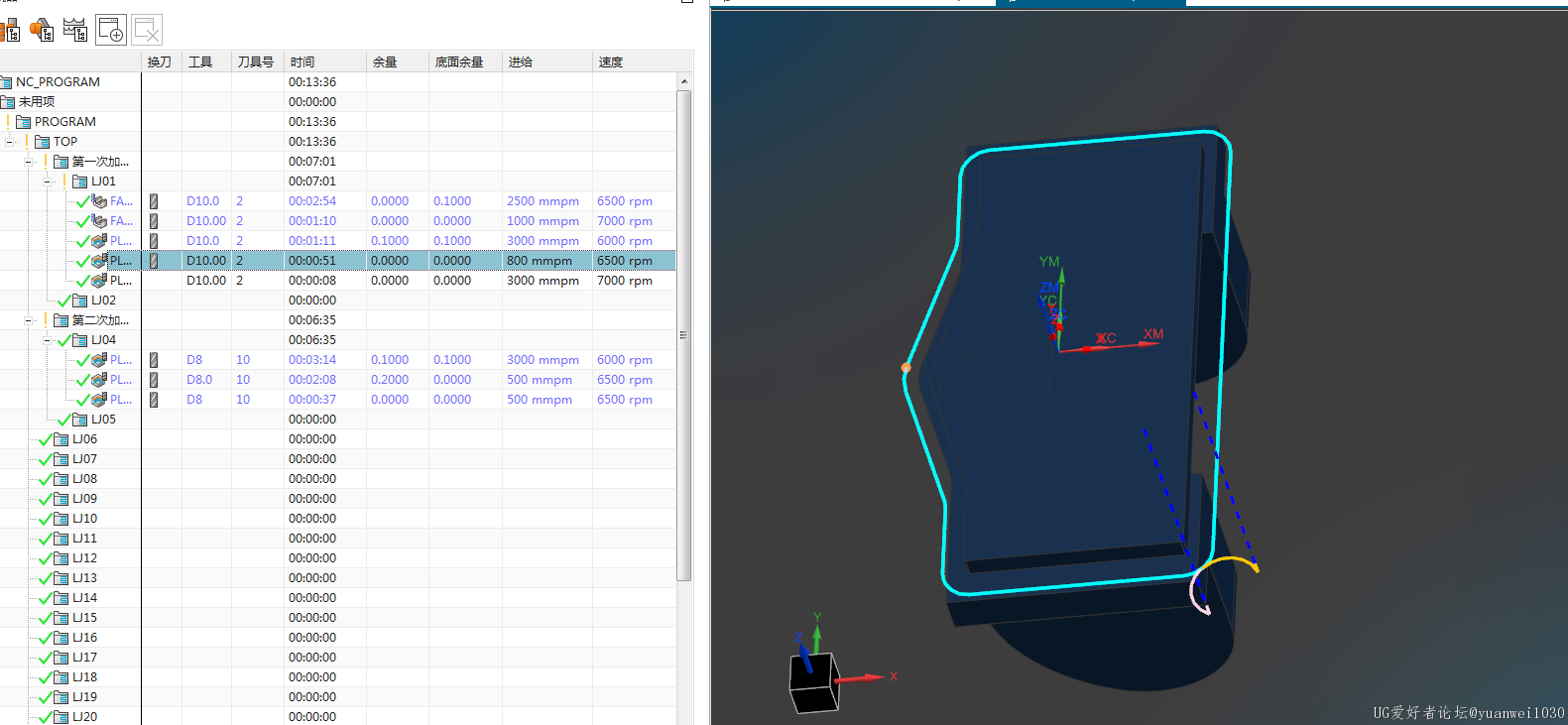Click PL... operation icon in 00:03:14 row
The height and width of the screenshot is (725, 1568).
99,360
